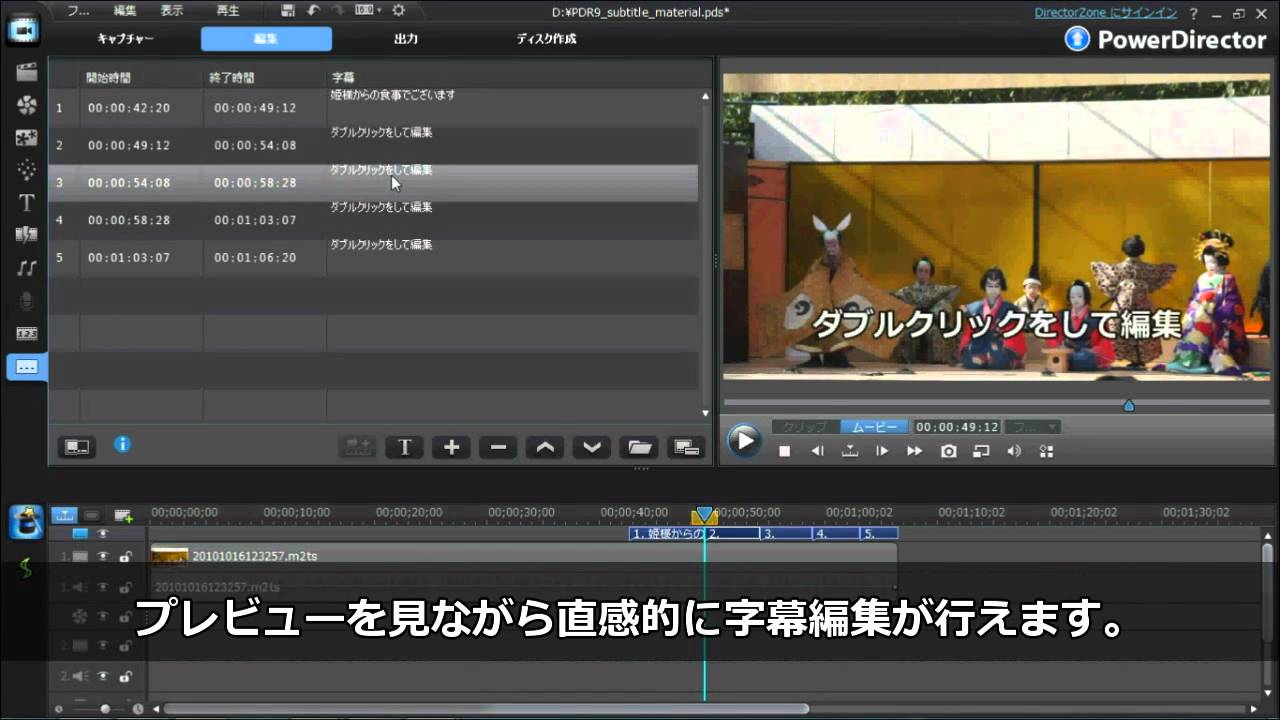Import subtitles with the folder button
Image resolution: width=1280 pixels, height=720 pixels.
pos(639,447)
